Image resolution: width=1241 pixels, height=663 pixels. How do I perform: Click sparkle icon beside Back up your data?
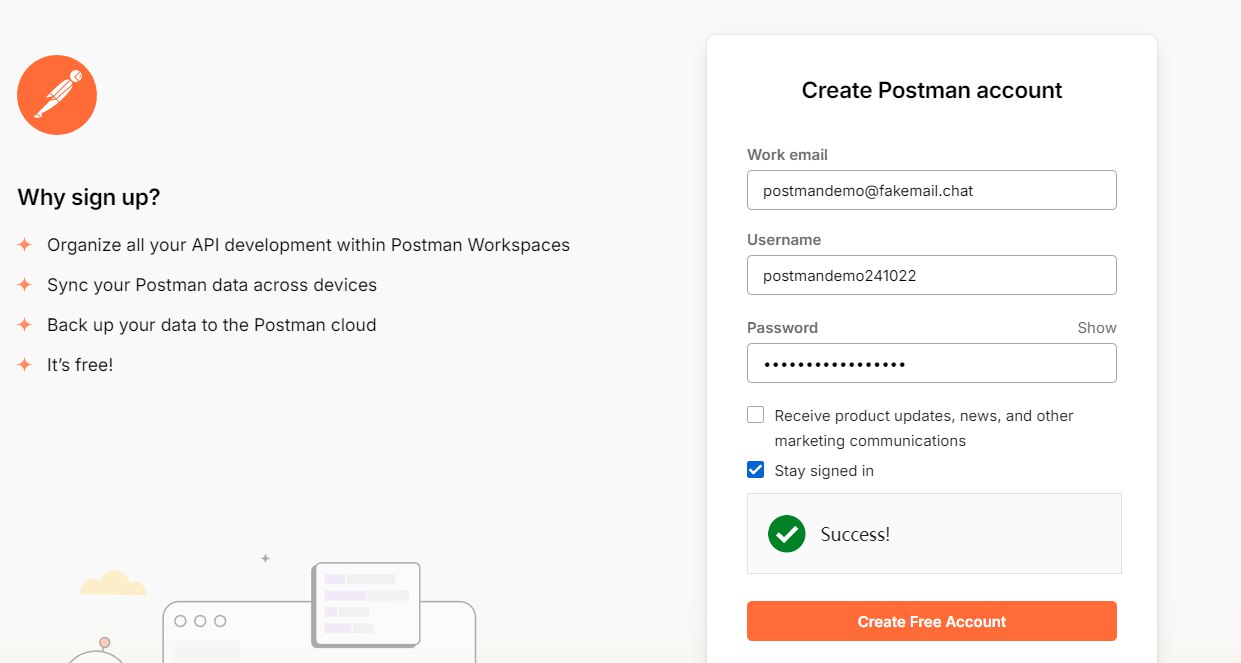pos(25,325)
